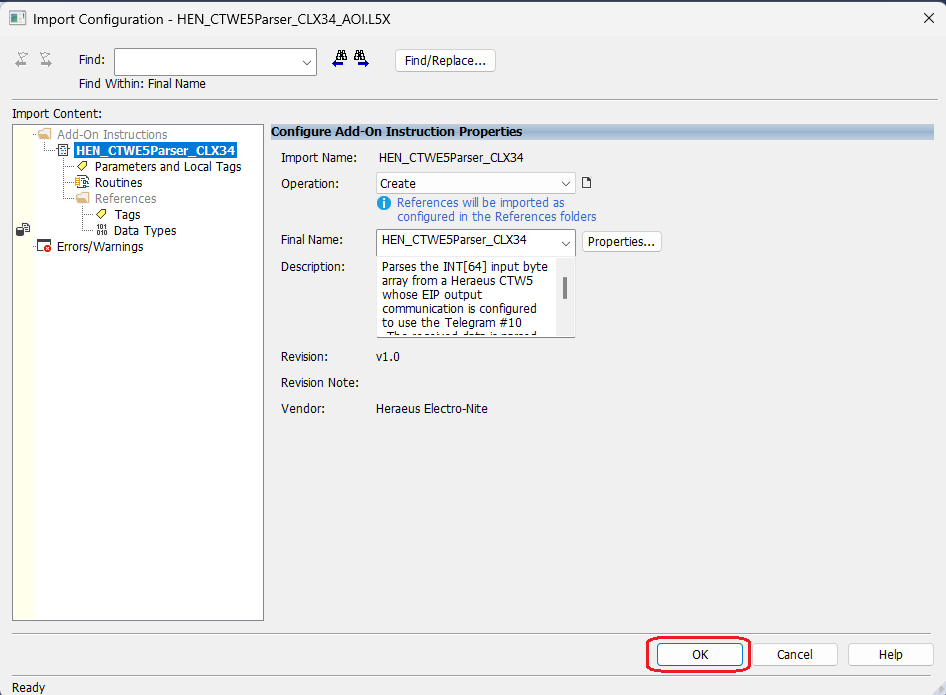
Task: Select the Errors/Warnings node
Action: [100, 247]
